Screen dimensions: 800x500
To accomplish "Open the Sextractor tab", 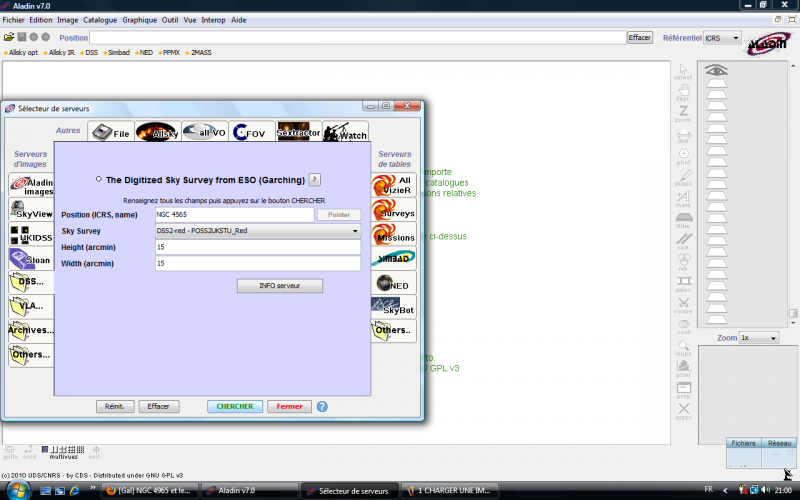I will [x=298, y=132].
